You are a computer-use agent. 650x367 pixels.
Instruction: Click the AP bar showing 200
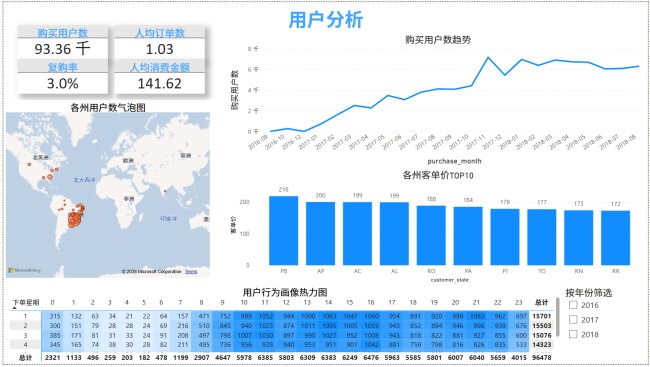[320, 233]
